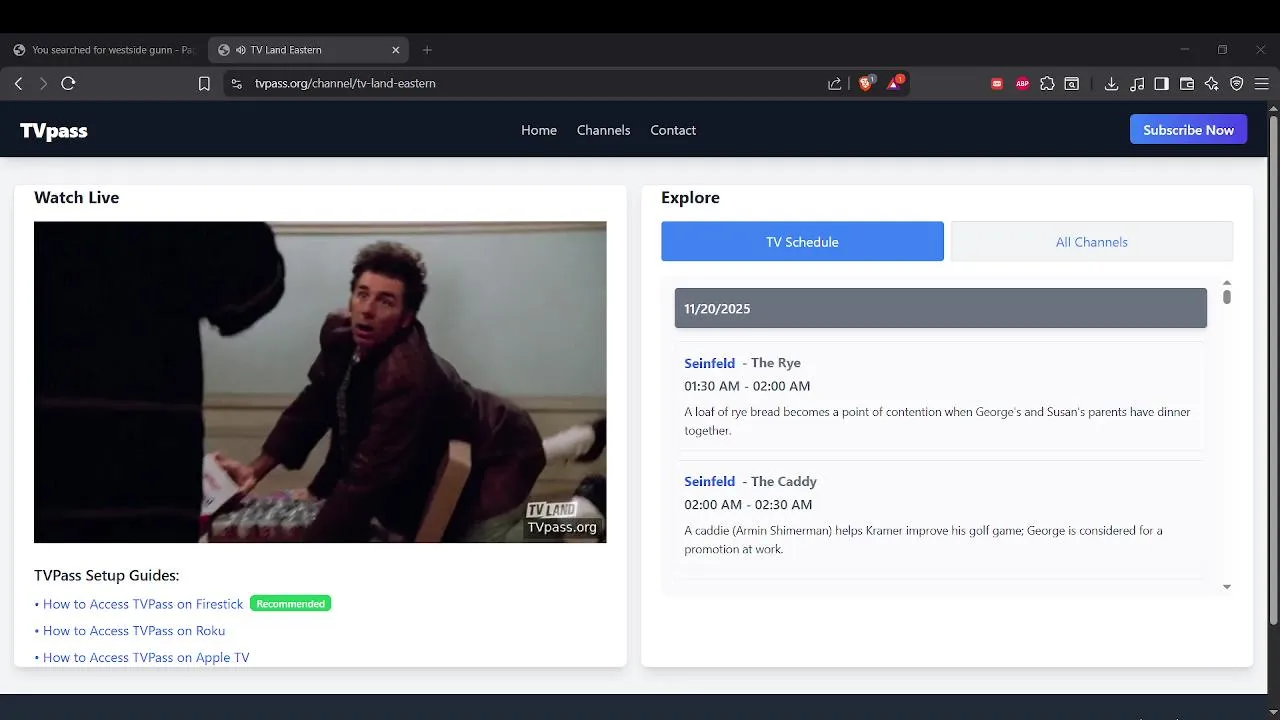Viewport: 1280px width, 720px height.
Task: Open the music note playlist icon
Action: 1137,84
